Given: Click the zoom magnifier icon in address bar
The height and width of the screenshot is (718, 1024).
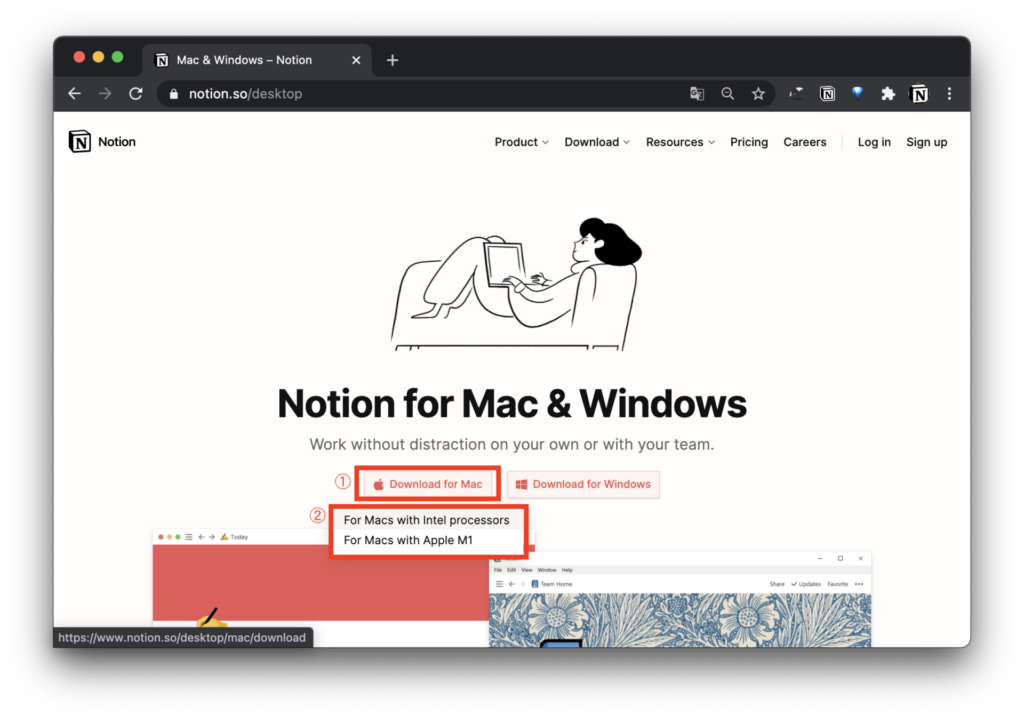Looking at the screenshot, I should 728,93.
